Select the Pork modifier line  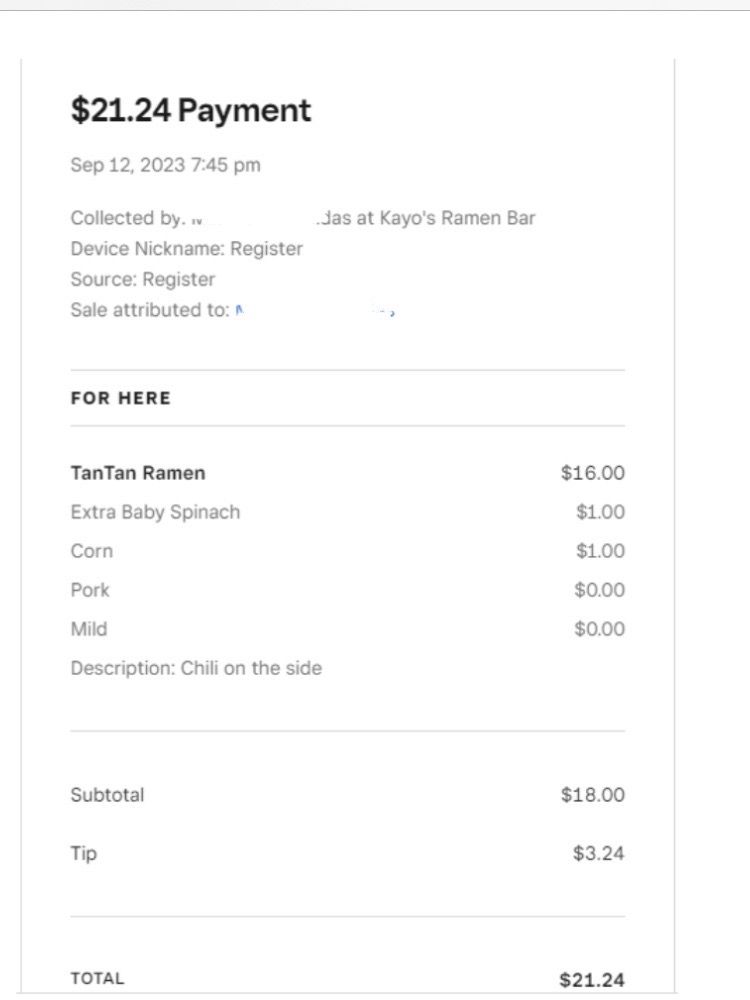click(x=90, y=590)
